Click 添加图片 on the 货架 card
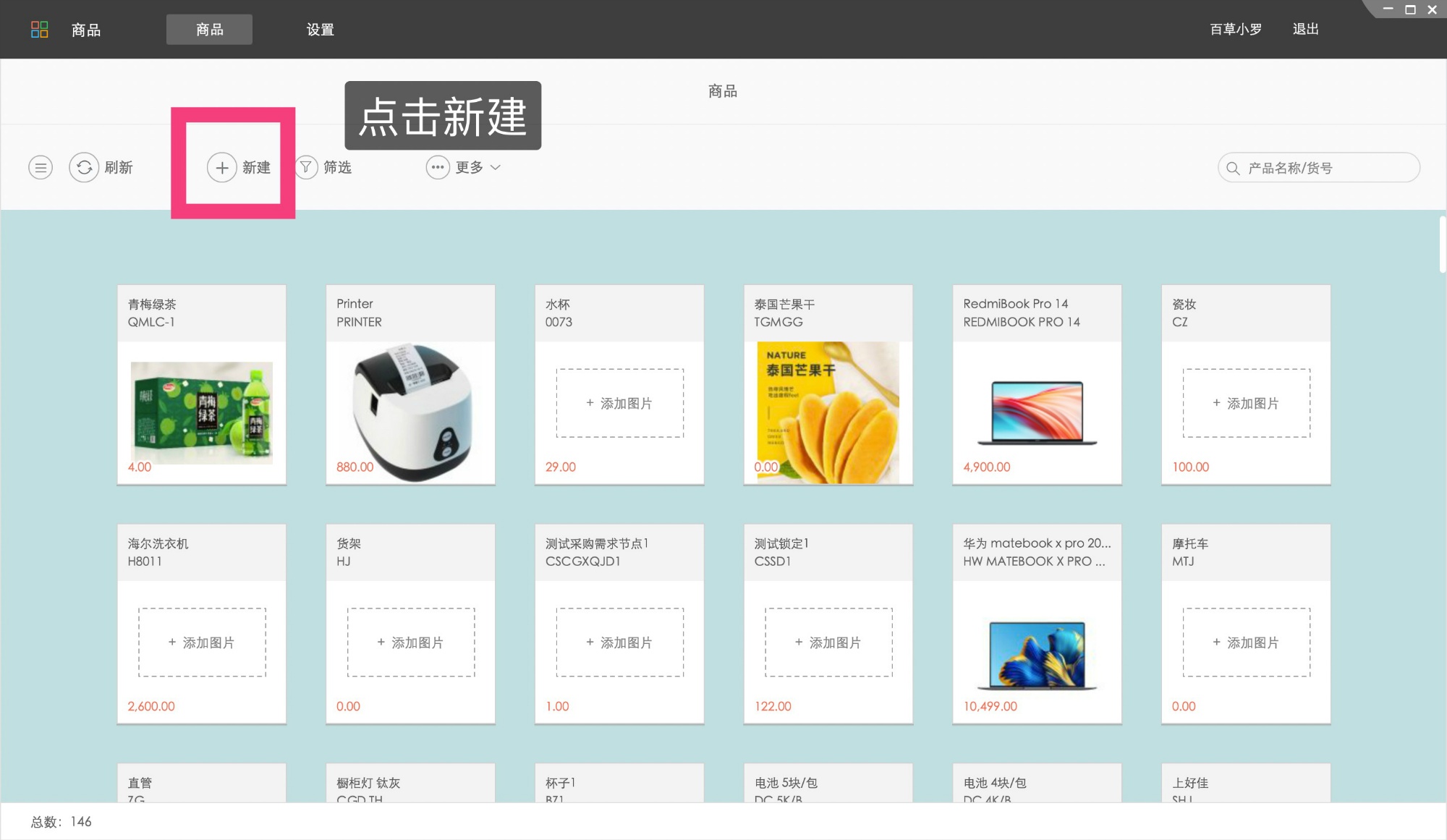 (410, 642)
